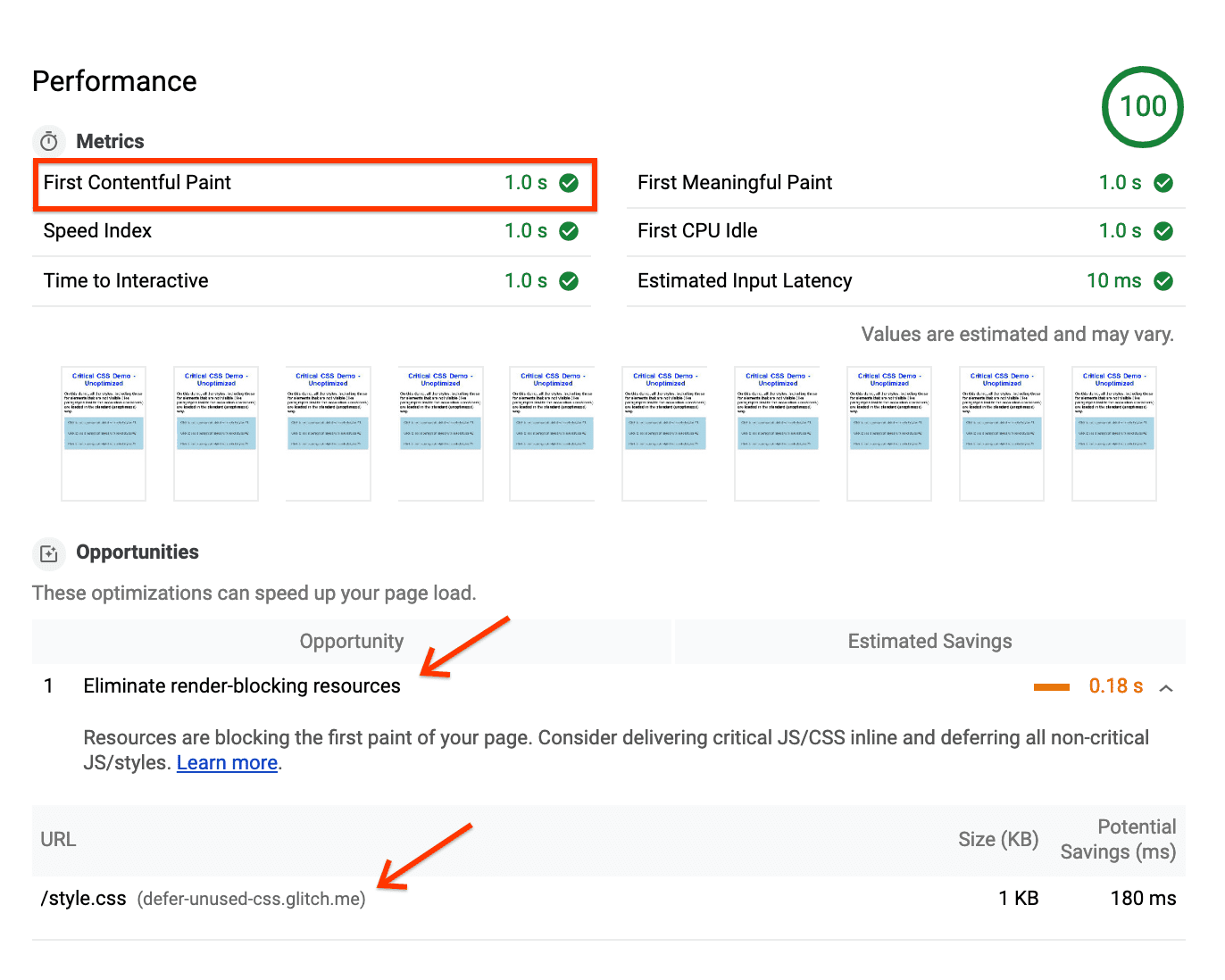Click the green checkmark beside First Meaningful Paint

point(1163,182)
